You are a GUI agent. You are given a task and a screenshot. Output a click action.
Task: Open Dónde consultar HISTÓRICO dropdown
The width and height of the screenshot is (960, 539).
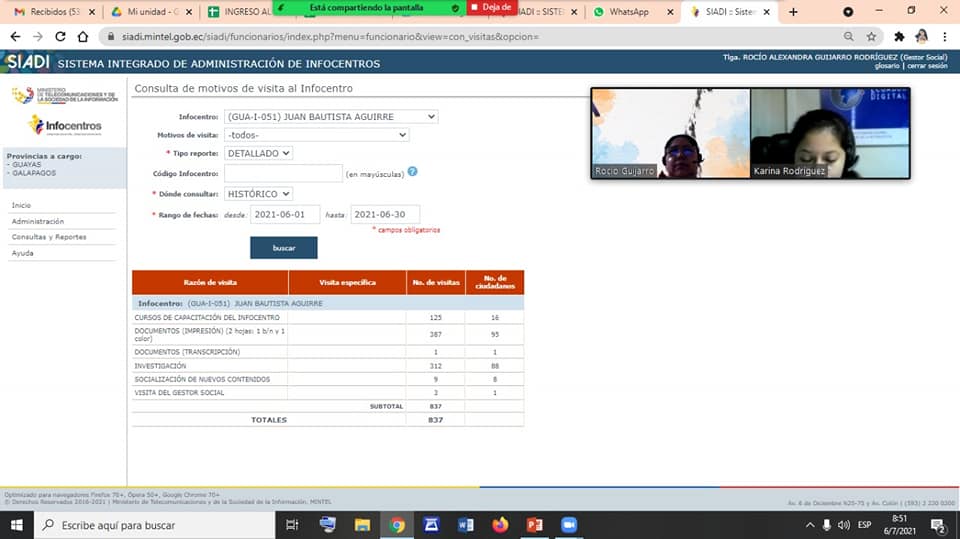click(258, 194)
